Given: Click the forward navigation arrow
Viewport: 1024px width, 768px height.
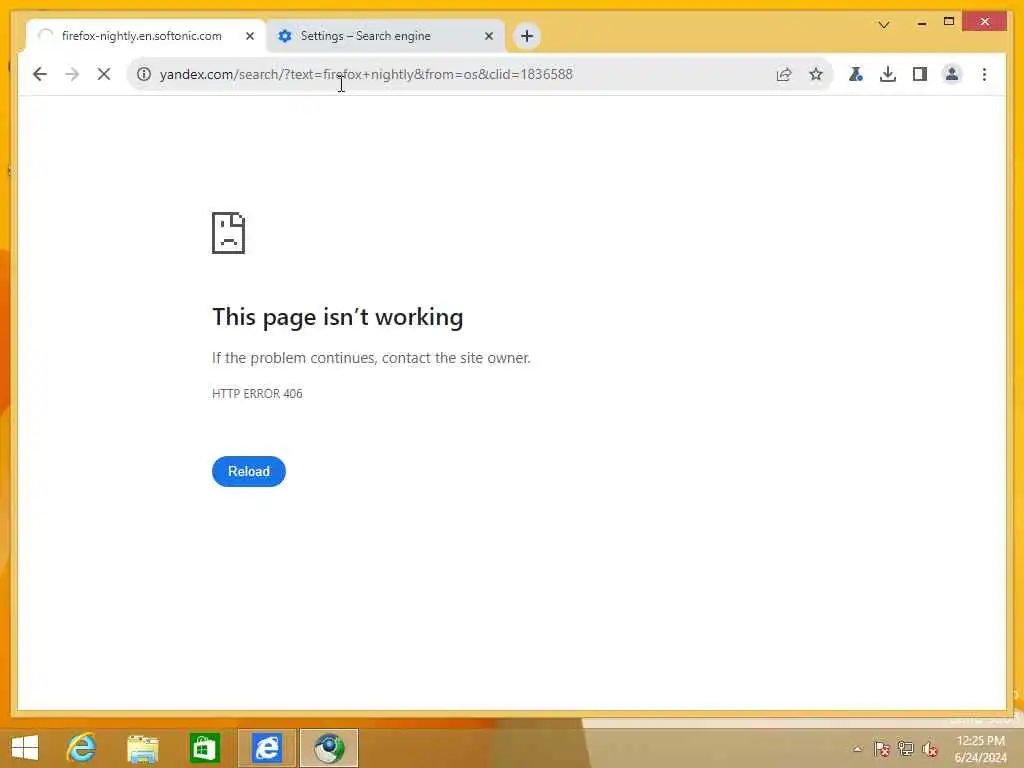Looking at the screenshot, I should (x=72, y=74).
